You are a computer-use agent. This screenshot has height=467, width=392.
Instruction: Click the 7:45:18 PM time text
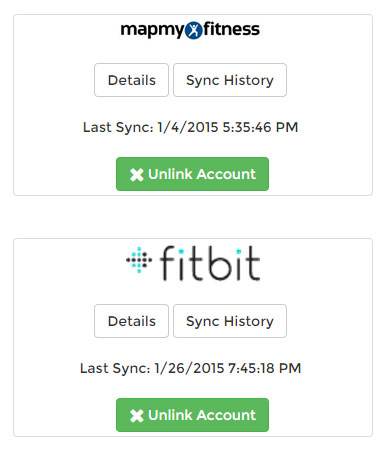pos(265,368)
